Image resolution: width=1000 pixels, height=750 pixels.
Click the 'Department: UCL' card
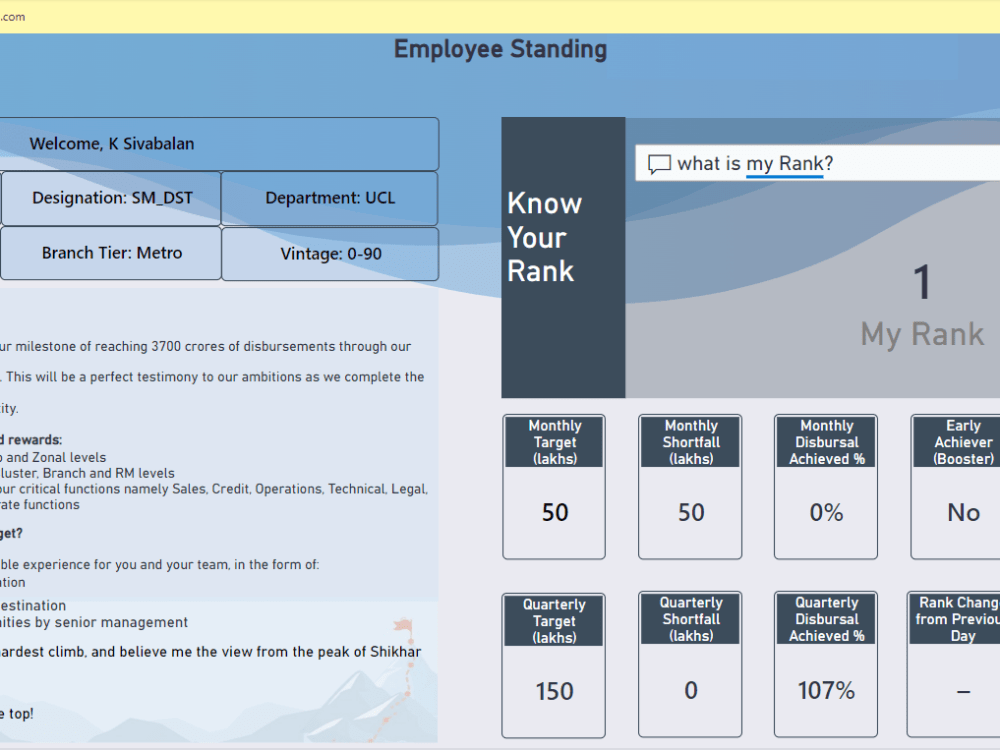(x=330, y=198)
